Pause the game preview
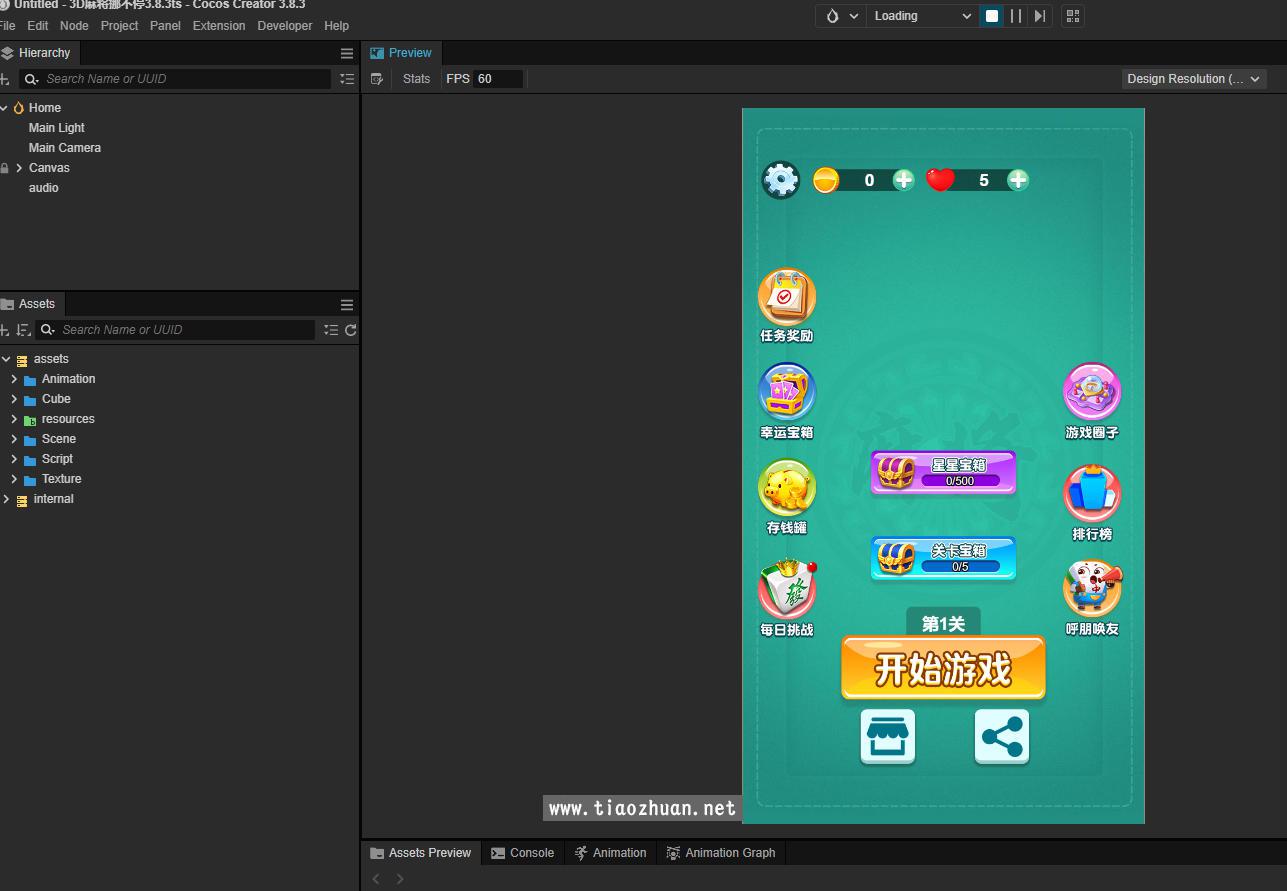1287x891 pixels. click(1016, 16)
